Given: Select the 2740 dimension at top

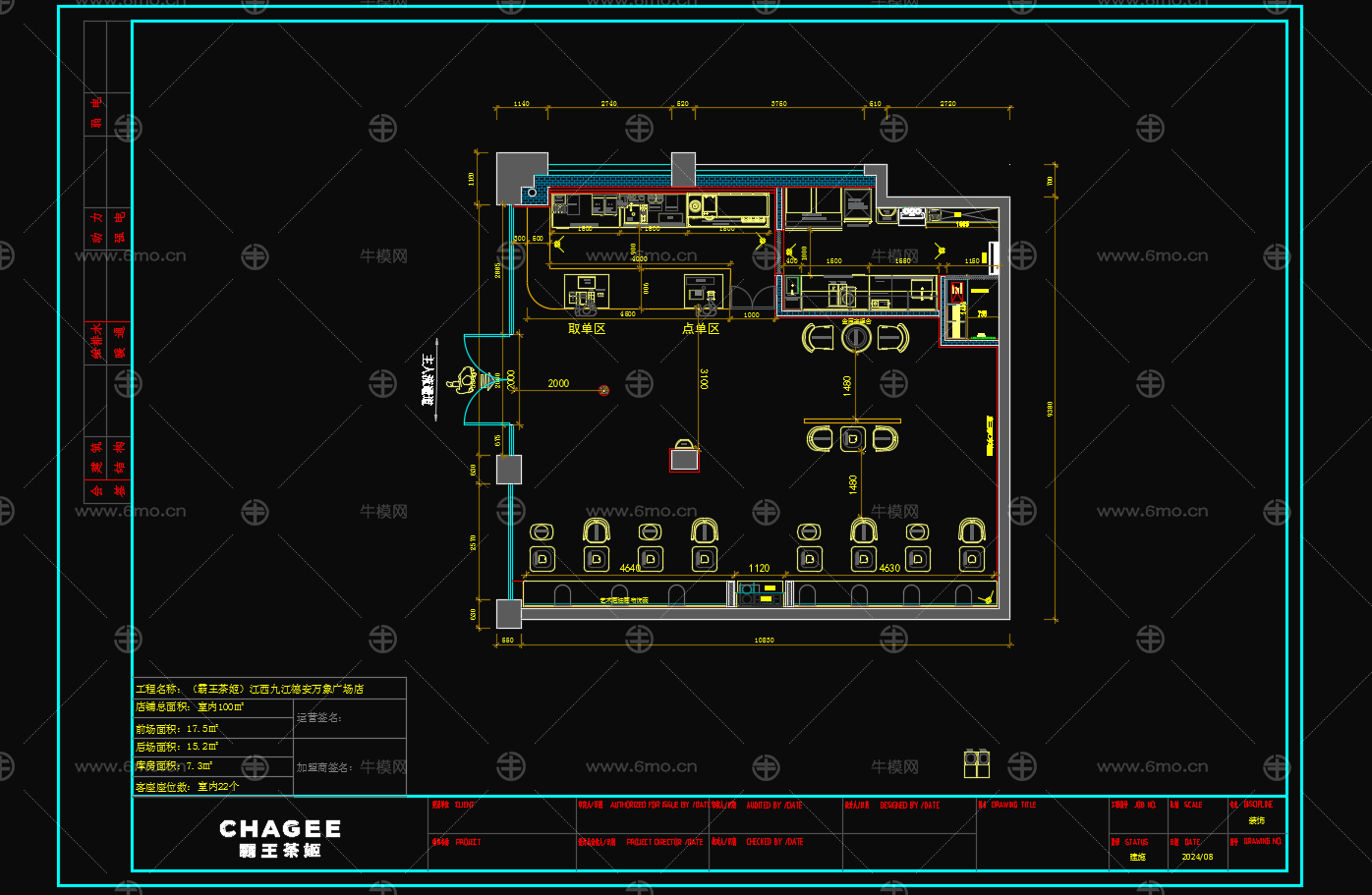Looking at the screenshot, I should pos(608,103).
